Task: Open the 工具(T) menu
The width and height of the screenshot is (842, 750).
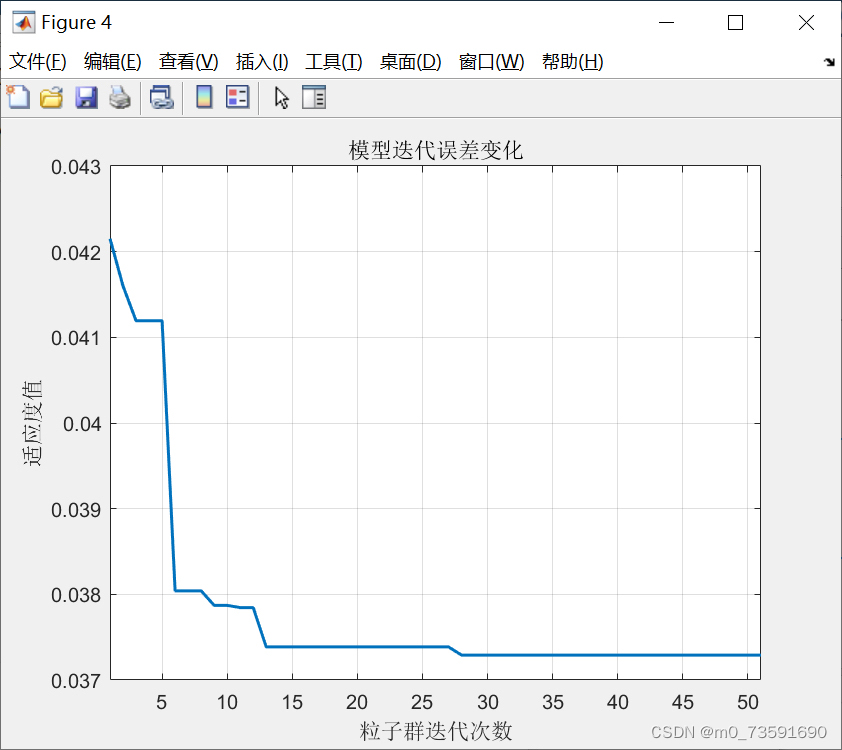Action: click(331, 61)
